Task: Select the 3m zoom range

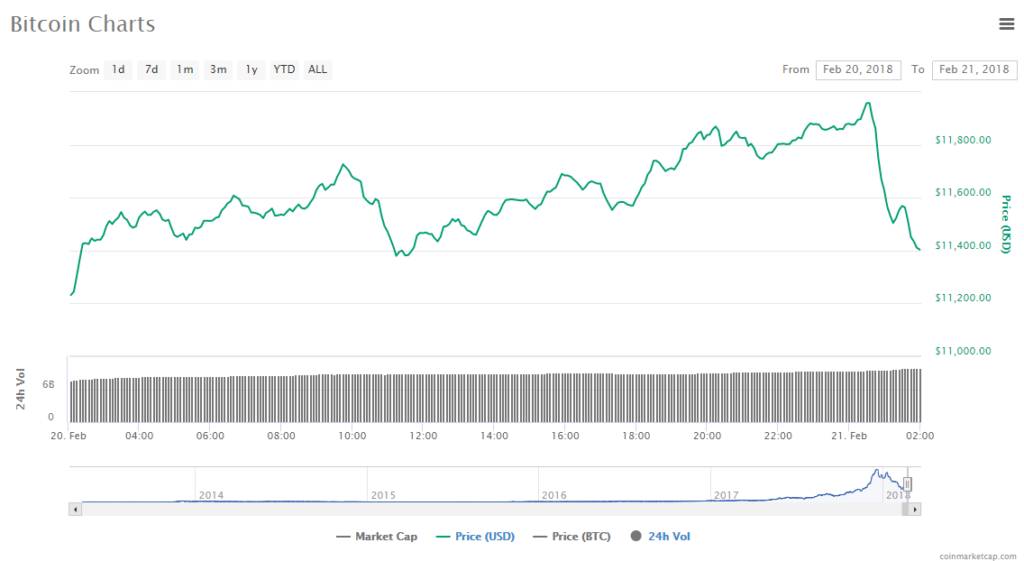Action: pyautogui.click(x=218, y=69)
